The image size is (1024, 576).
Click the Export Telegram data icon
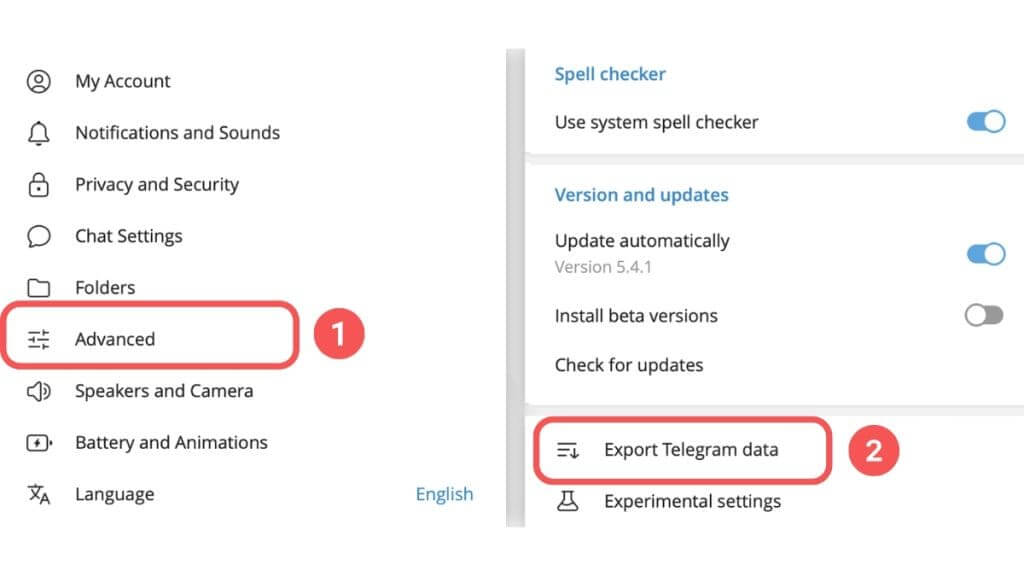tap(568, 450)
